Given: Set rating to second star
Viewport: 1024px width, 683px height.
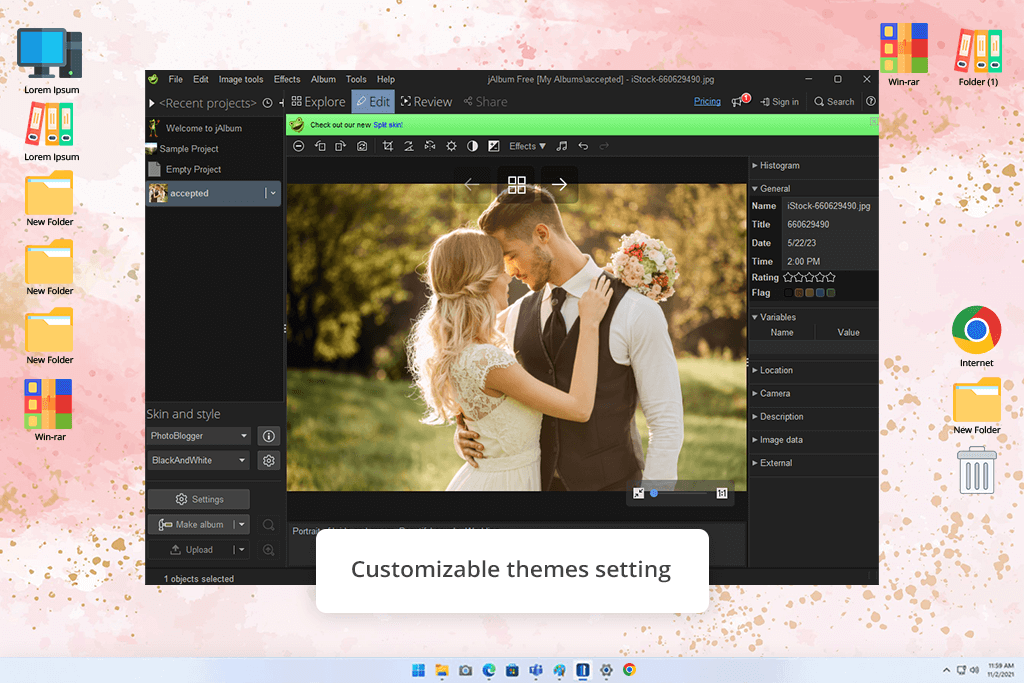Looking at the screenshot, I should pos(799,278).
